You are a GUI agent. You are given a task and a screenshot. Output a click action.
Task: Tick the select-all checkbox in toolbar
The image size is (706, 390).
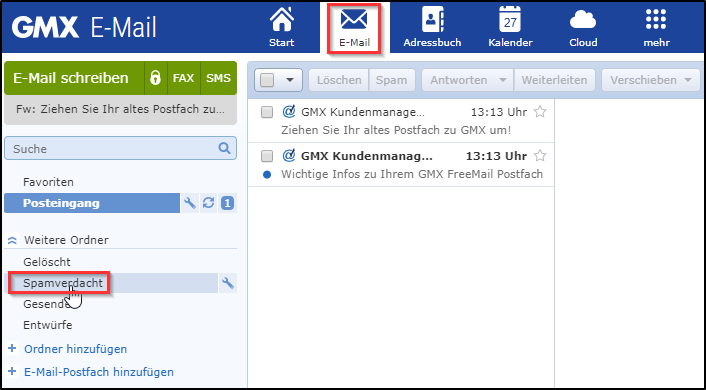pos(267,80)
